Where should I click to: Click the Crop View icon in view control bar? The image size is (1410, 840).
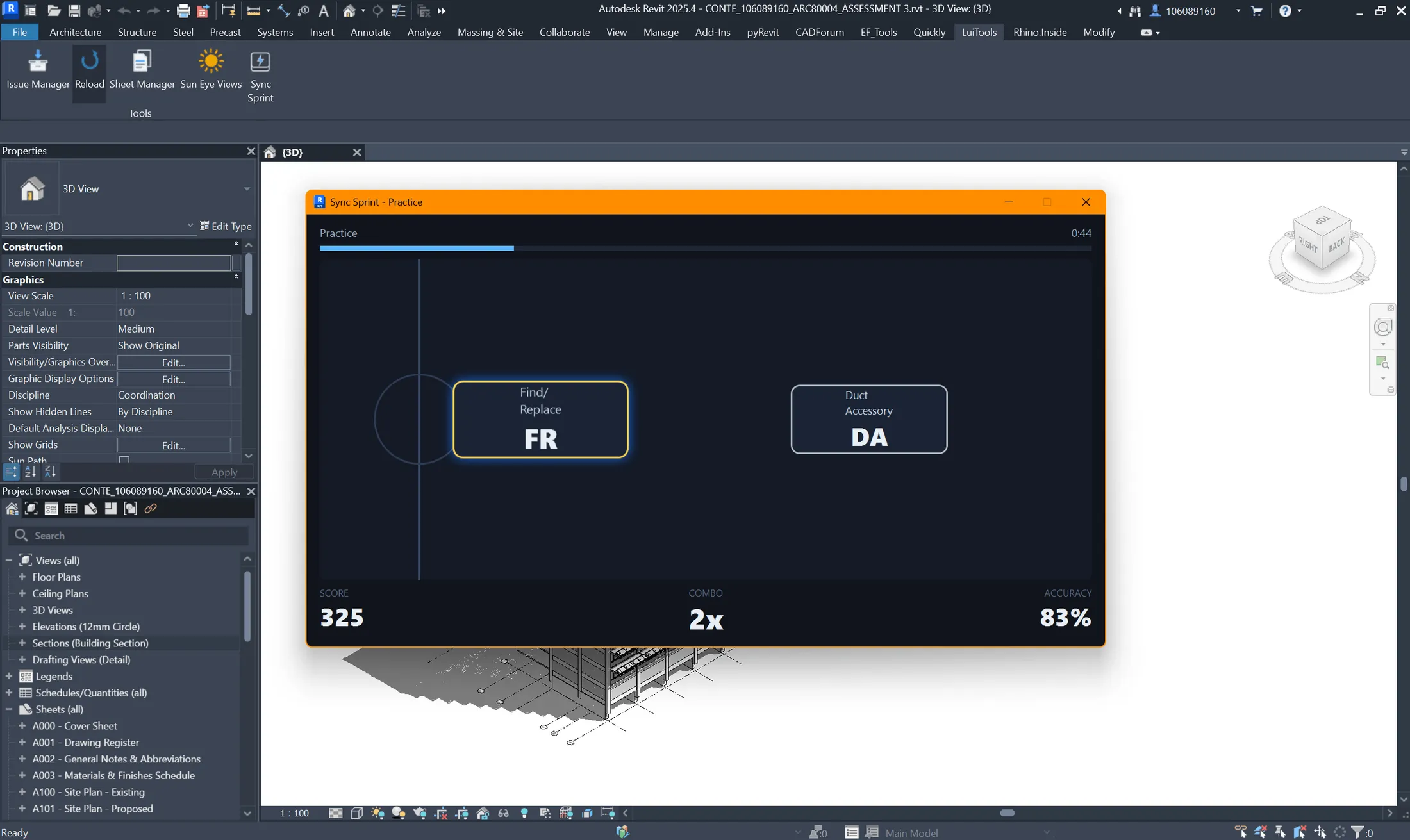tap(441, 813)
